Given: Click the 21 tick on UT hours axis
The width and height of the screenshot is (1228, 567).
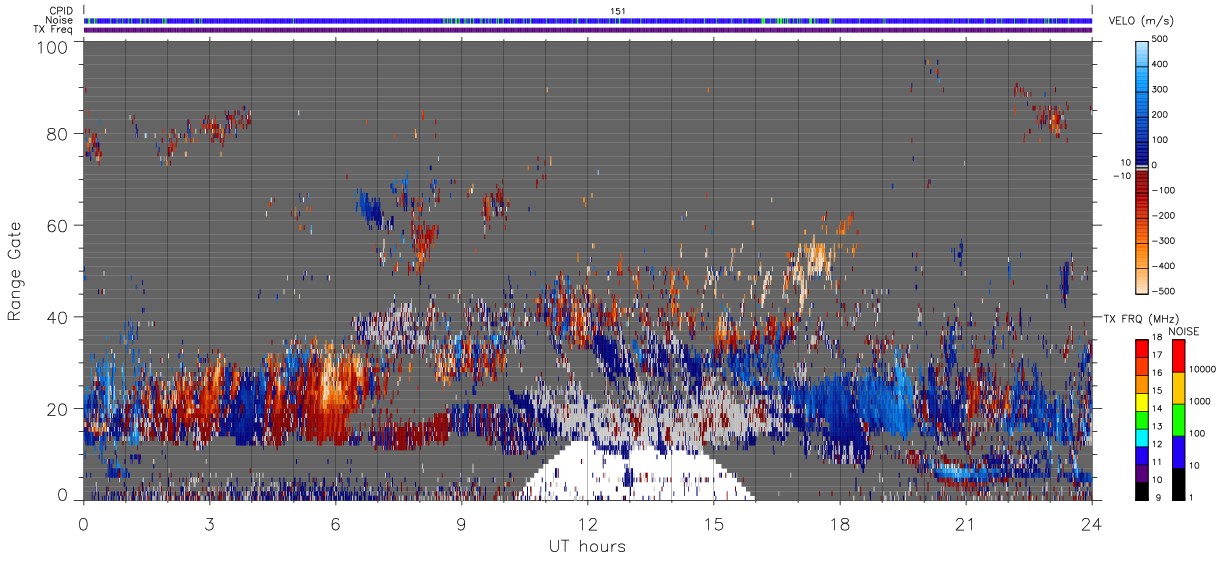Looking at the screenshot, I should [966, 524].
